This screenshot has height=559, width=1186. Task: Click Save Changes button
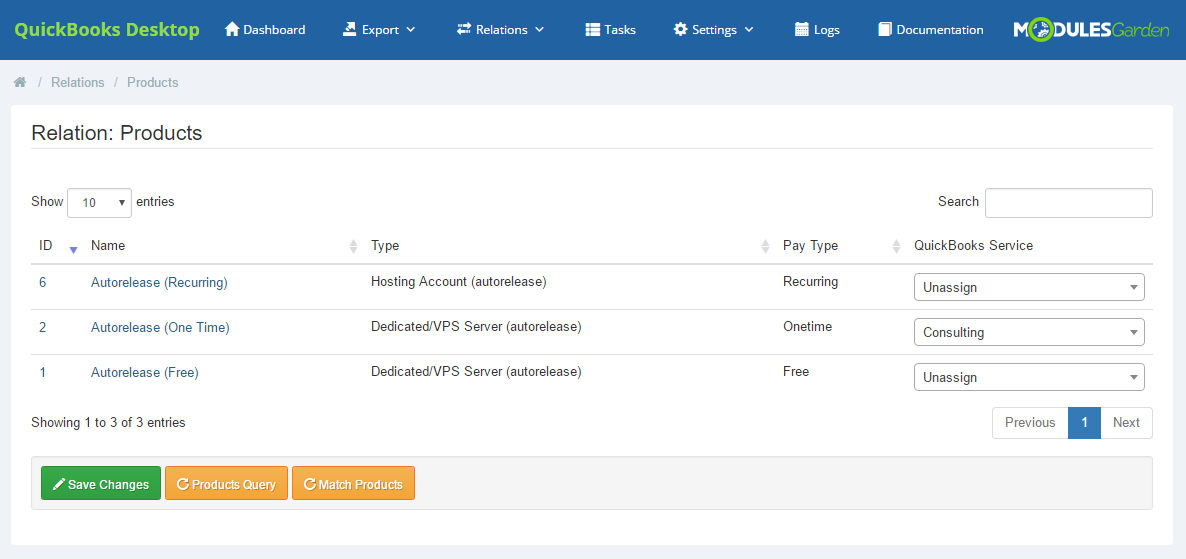[100, 484]
